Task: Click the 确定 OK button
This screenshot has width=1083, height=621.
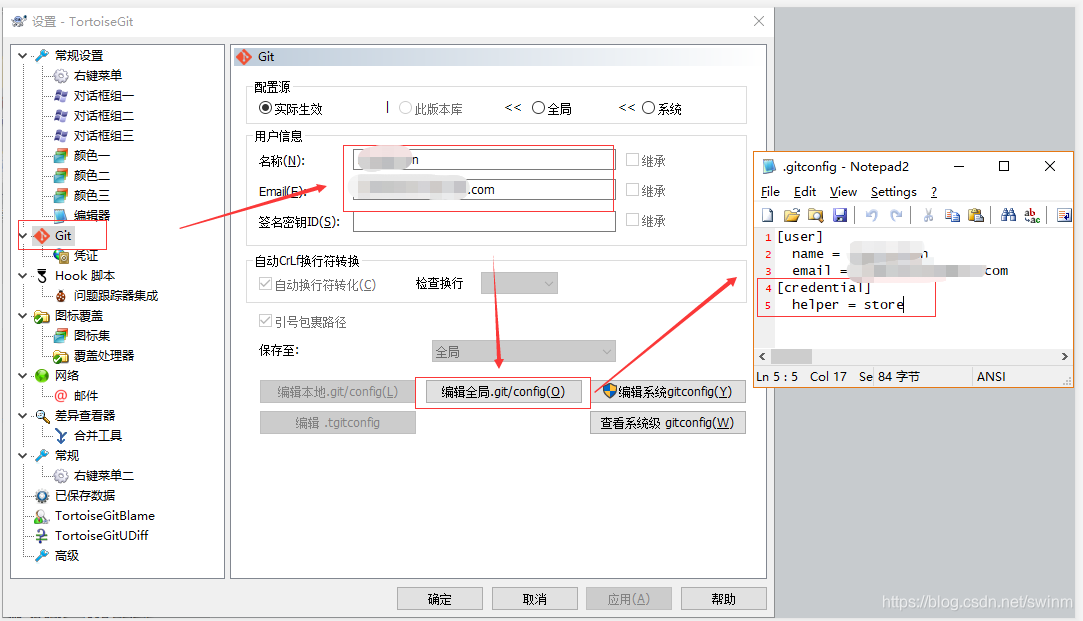Action: 440,599
